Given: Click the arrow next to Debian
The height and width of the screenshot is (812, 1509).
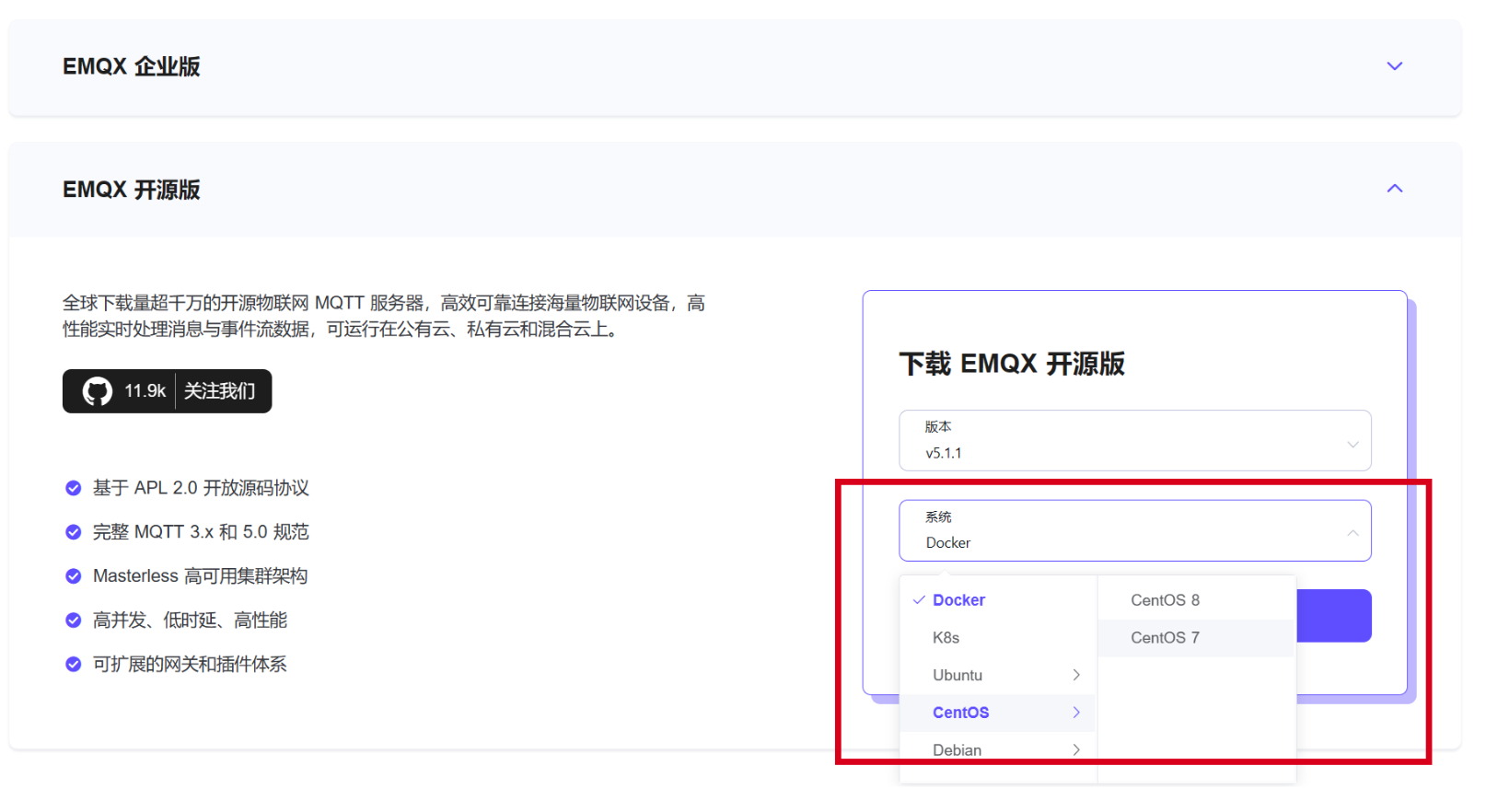Looking at the screenshot, I should (1076, 750).
